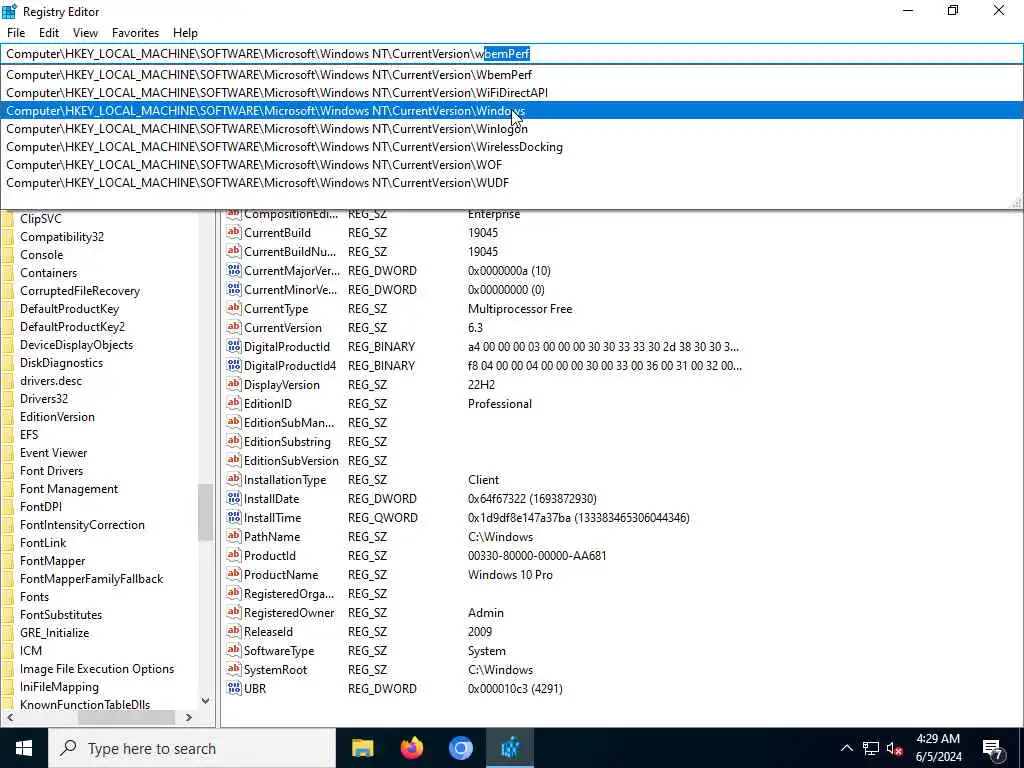Select the WbemPerf path suggestion
The height and width of the screenshot is (768, 1024).
(x=512, y=74)
